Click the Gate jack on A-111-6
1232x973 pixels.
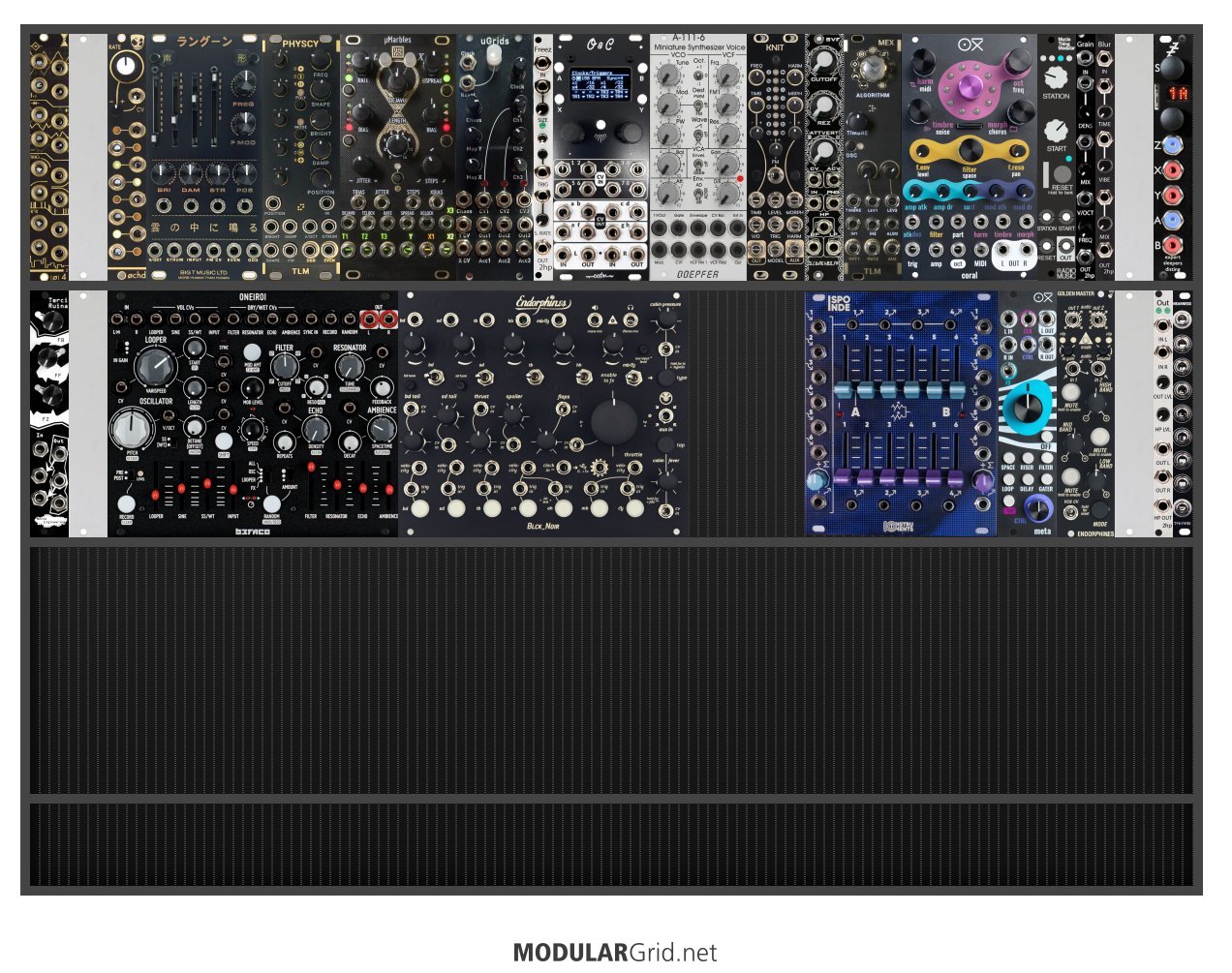click(678, 228)
